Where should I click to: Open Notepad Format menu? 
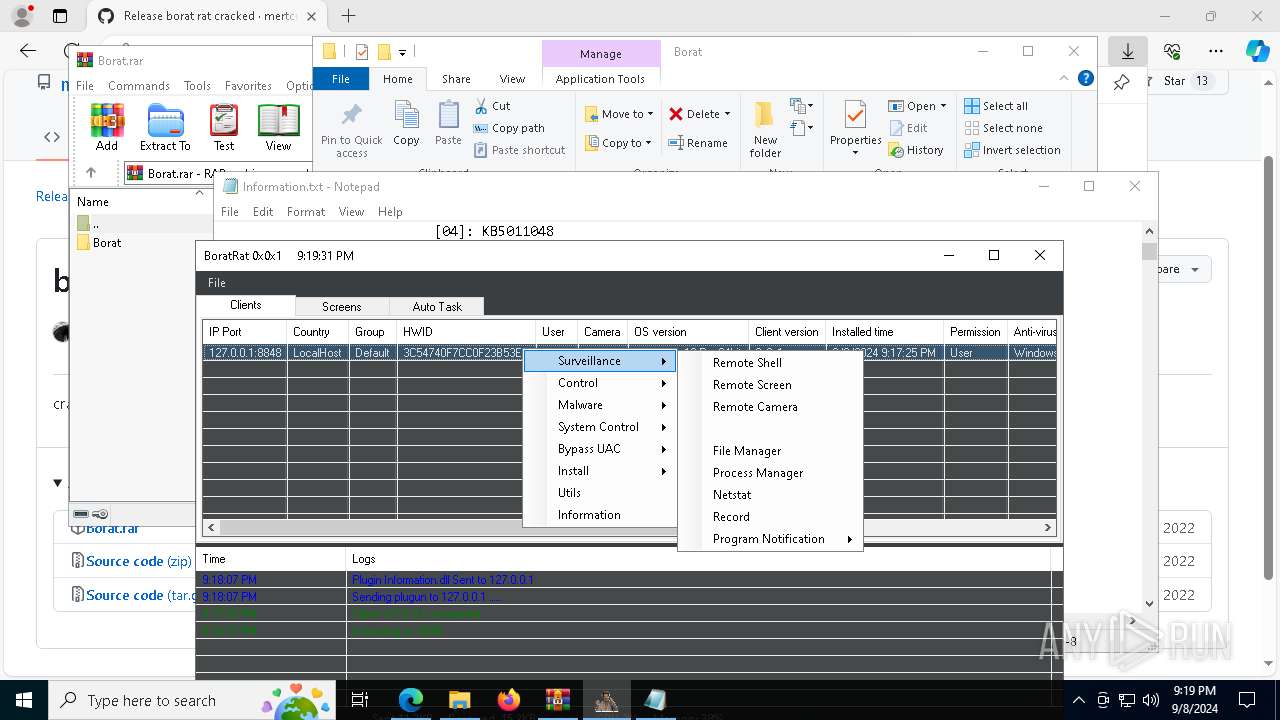306,212
